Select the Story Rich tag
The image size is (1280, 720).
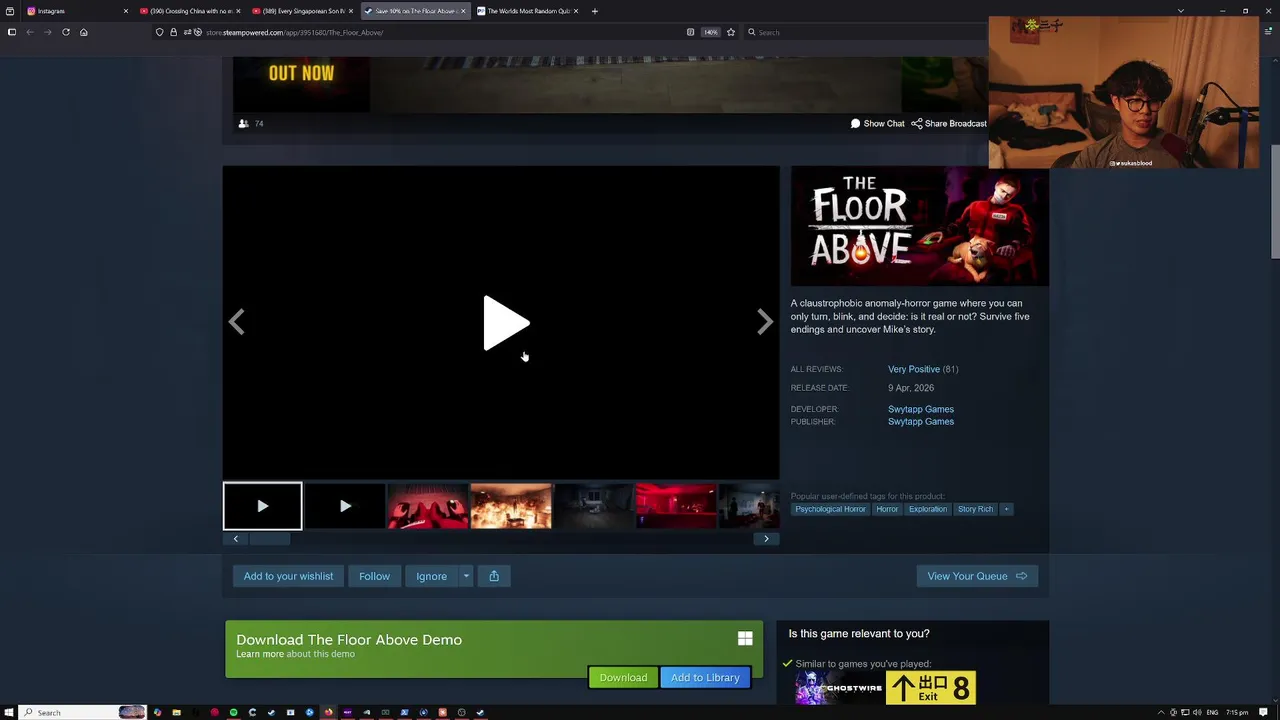975,509
